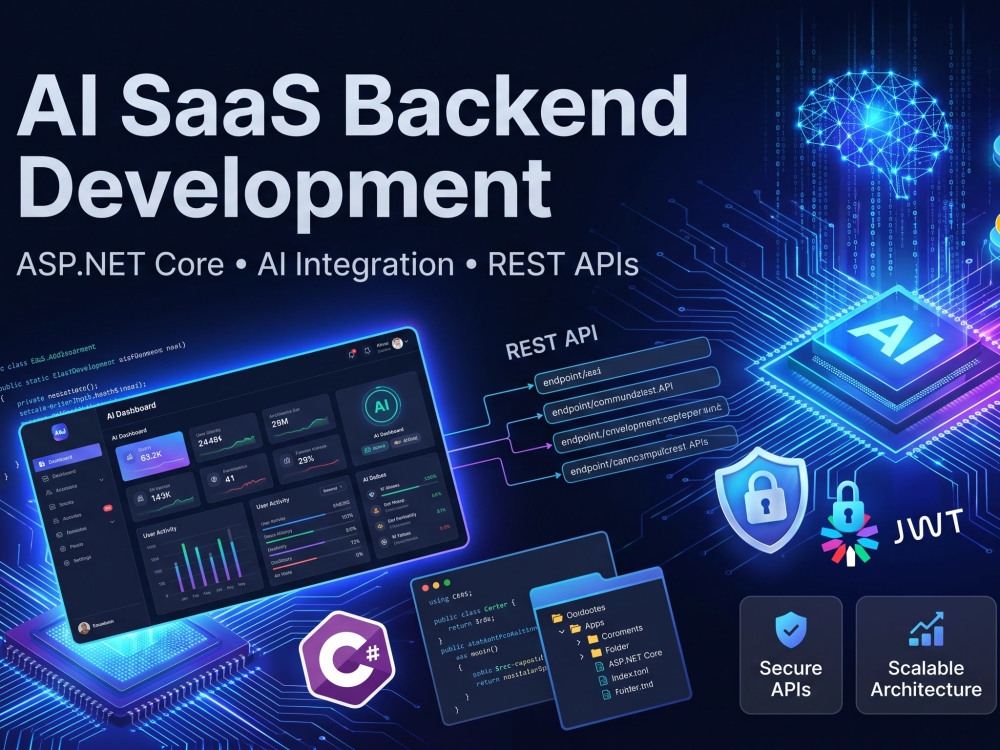Click the plain bell icon beside avatar
1000x750 pixels.
pos(367,350)
